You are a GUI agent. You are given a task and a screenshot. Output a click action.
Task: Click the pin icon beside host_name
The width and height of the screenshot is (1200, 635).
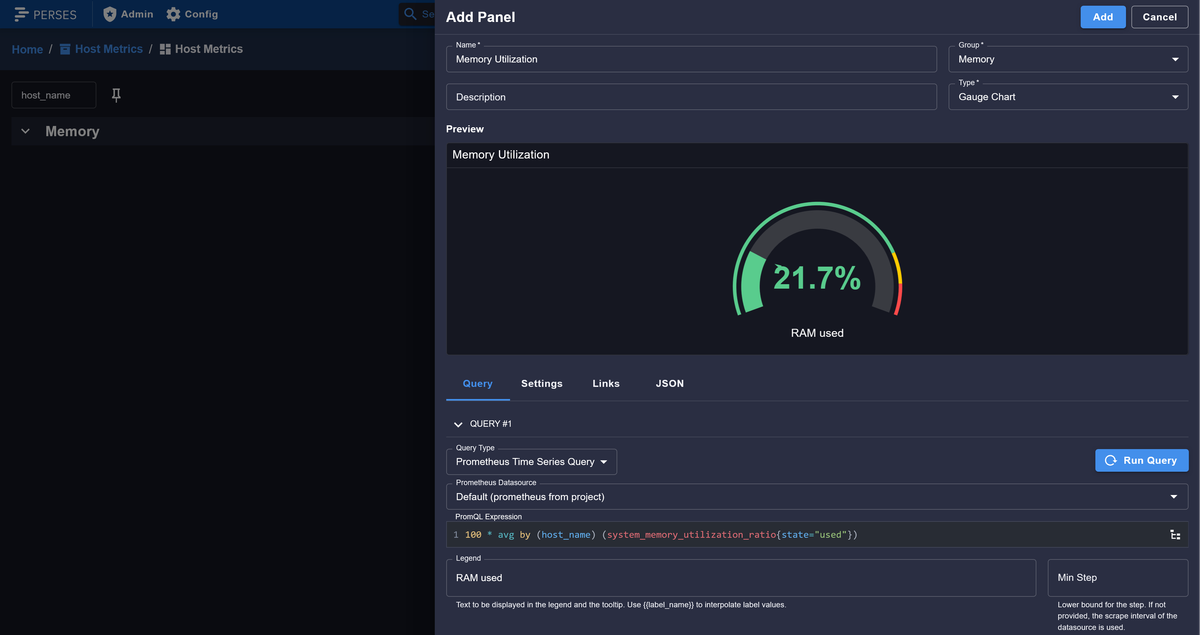(x=116, y=95)
